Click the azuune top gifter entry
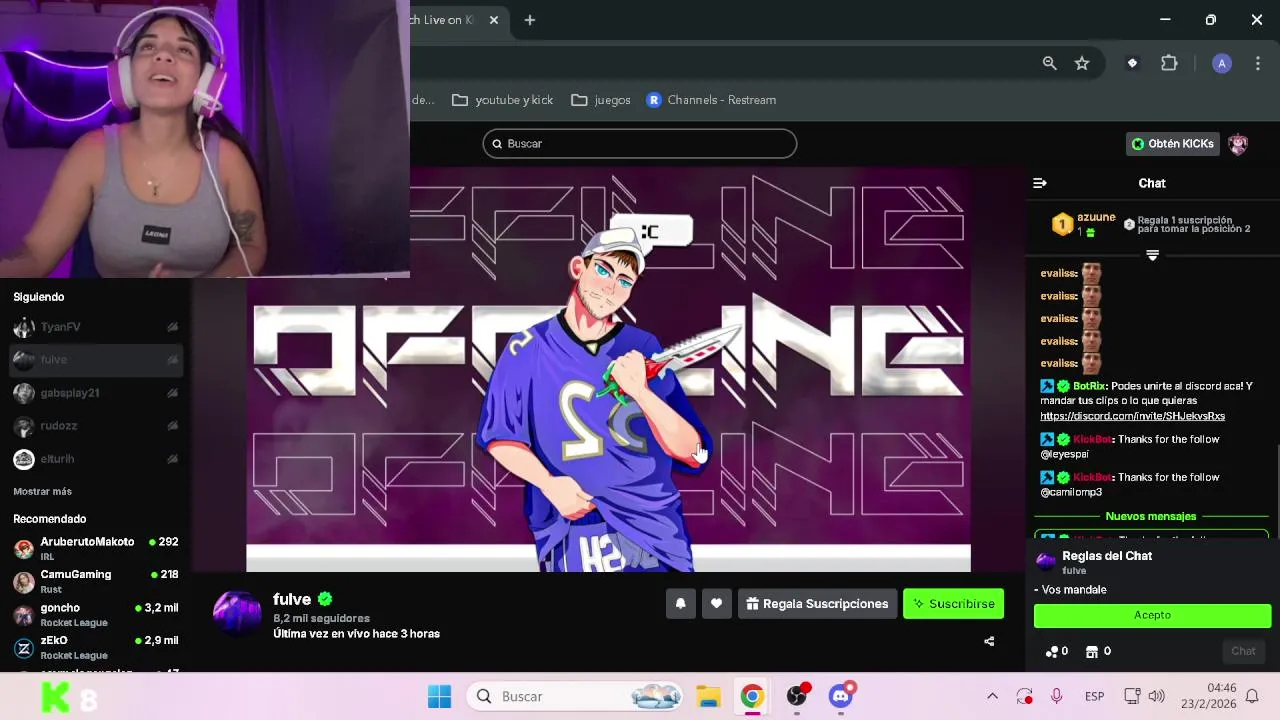 [1084, 224]
